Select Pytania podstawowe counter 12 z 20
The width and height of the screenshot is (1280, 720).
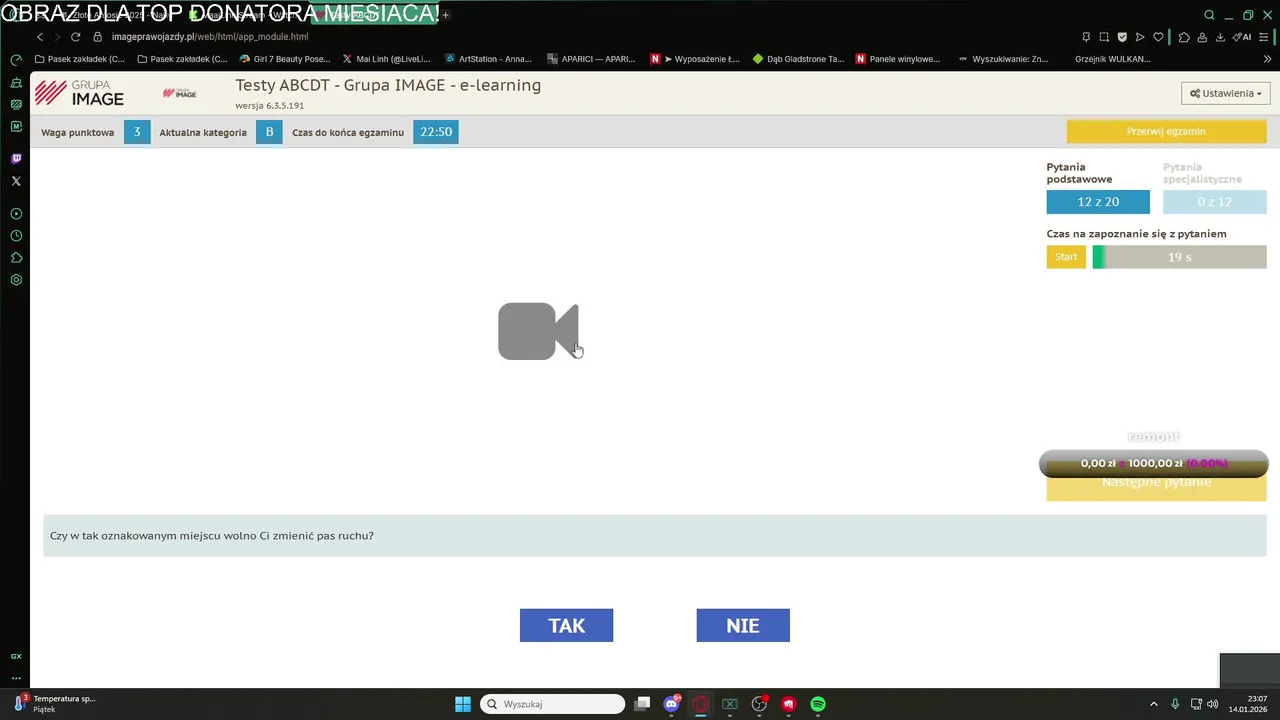tap(1098, 202)
